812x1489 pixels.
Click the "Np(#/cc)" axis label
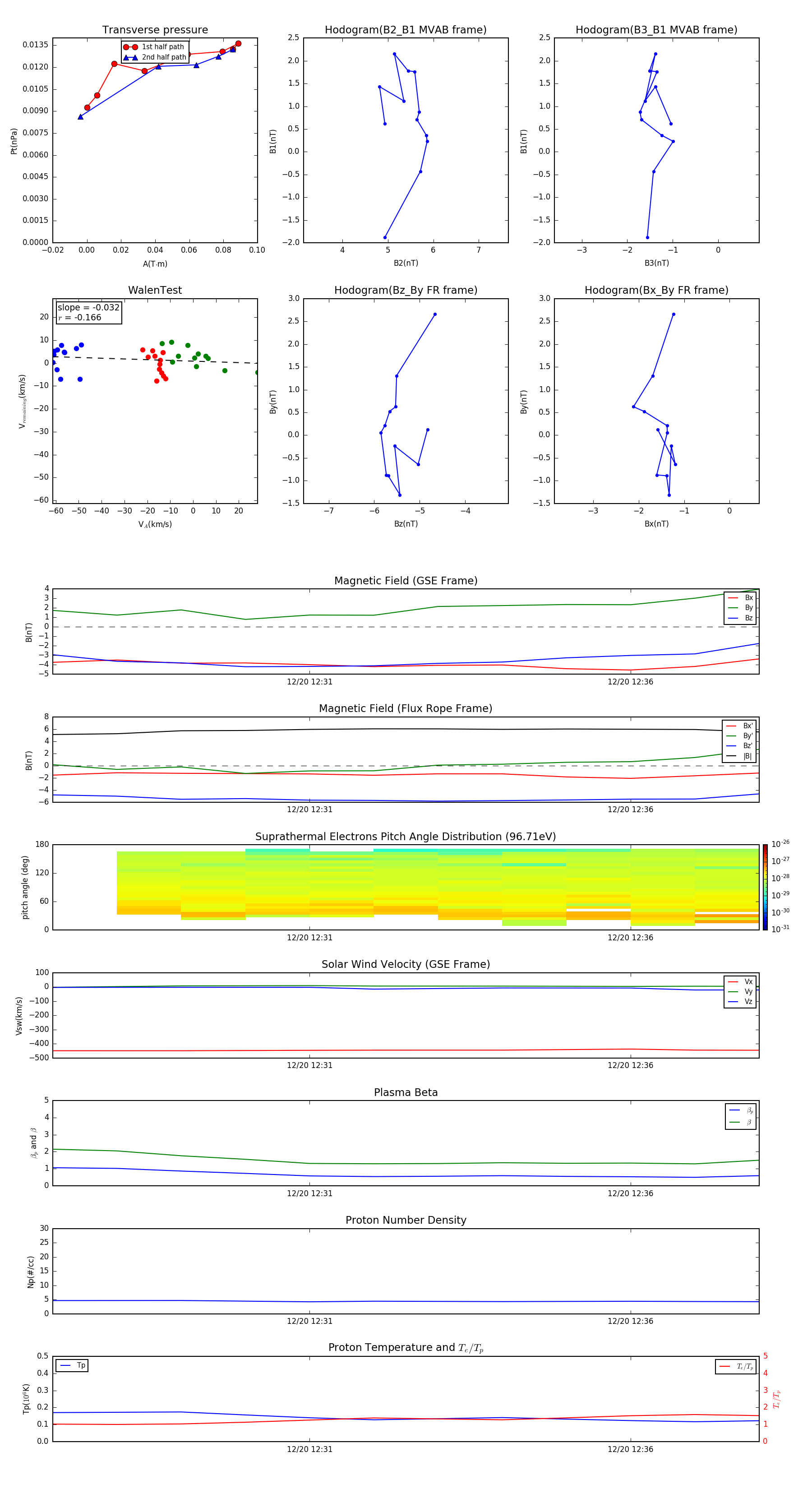pyautogui.click(x=31, y=1272)
